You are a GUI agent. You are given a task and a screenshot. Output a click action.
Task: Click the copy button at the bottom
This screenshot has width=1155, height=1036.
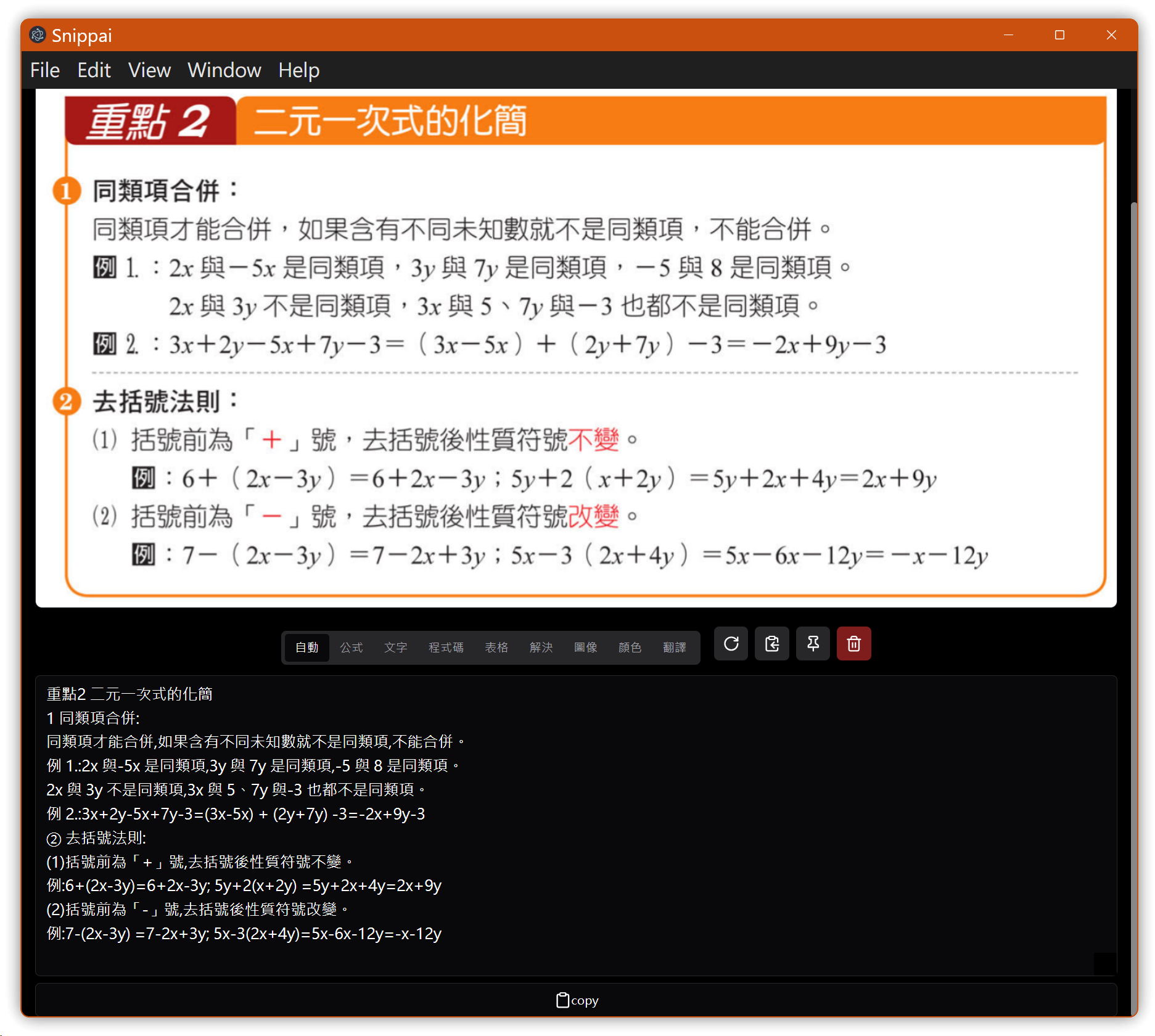pos(576,1000)
